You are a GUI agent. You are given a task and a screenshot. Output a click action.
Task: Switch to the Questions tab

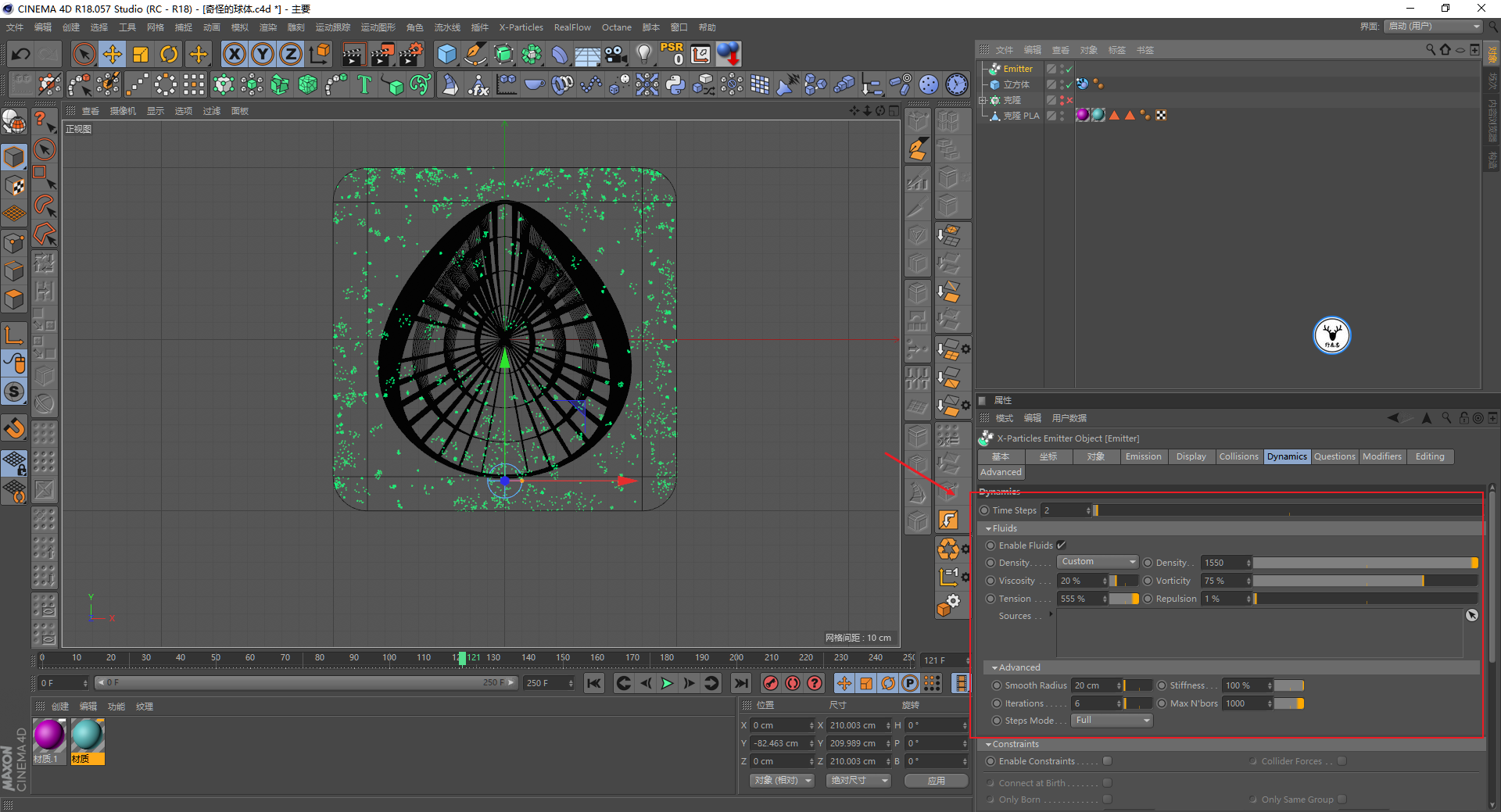(1334, 456)
